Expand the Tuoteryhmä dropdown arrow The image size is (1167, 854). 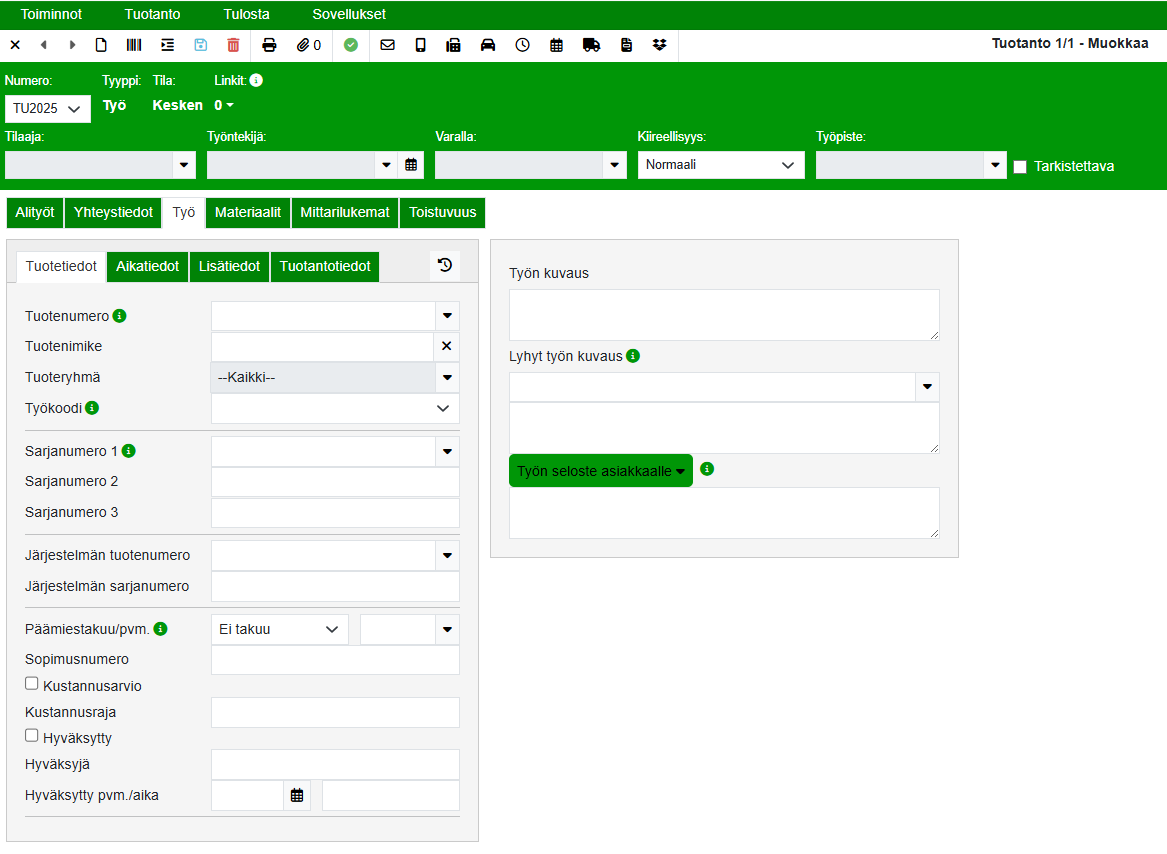[x=447, y=377]
